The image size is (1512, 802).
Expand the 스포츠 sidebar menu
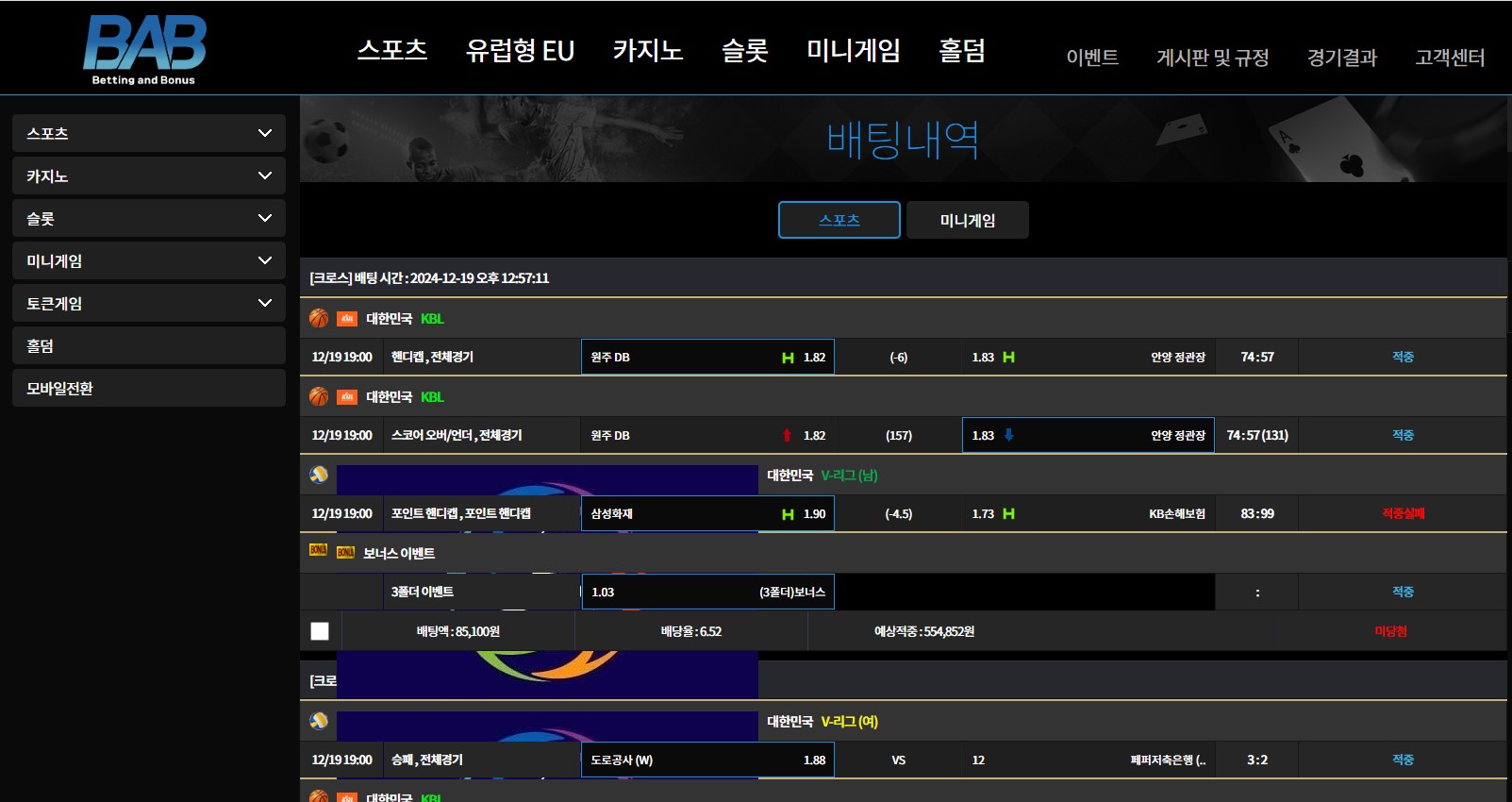point(149,133)
